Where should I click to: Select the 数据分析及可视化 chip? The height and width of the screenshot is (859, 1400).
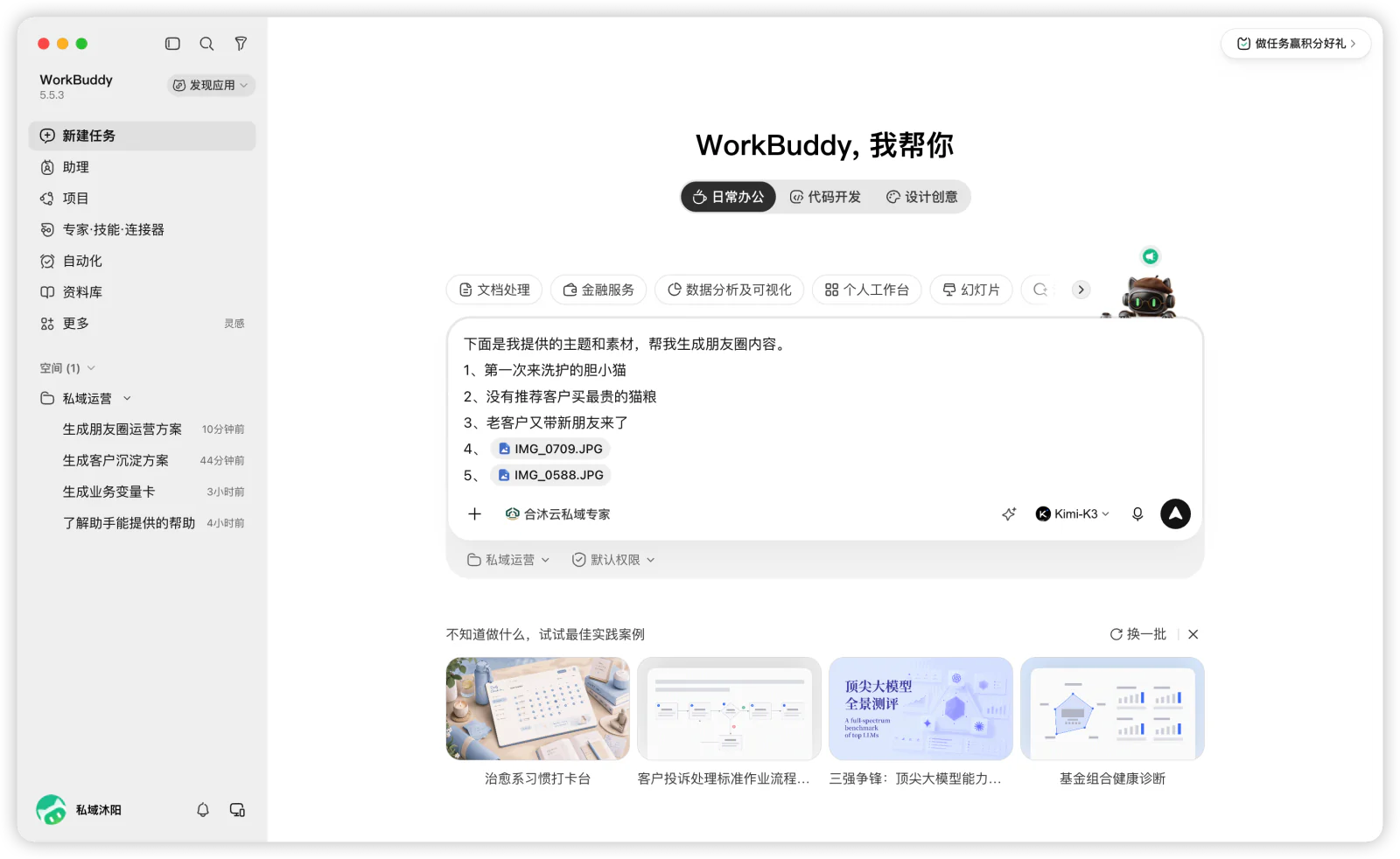(x=729, y=290)
